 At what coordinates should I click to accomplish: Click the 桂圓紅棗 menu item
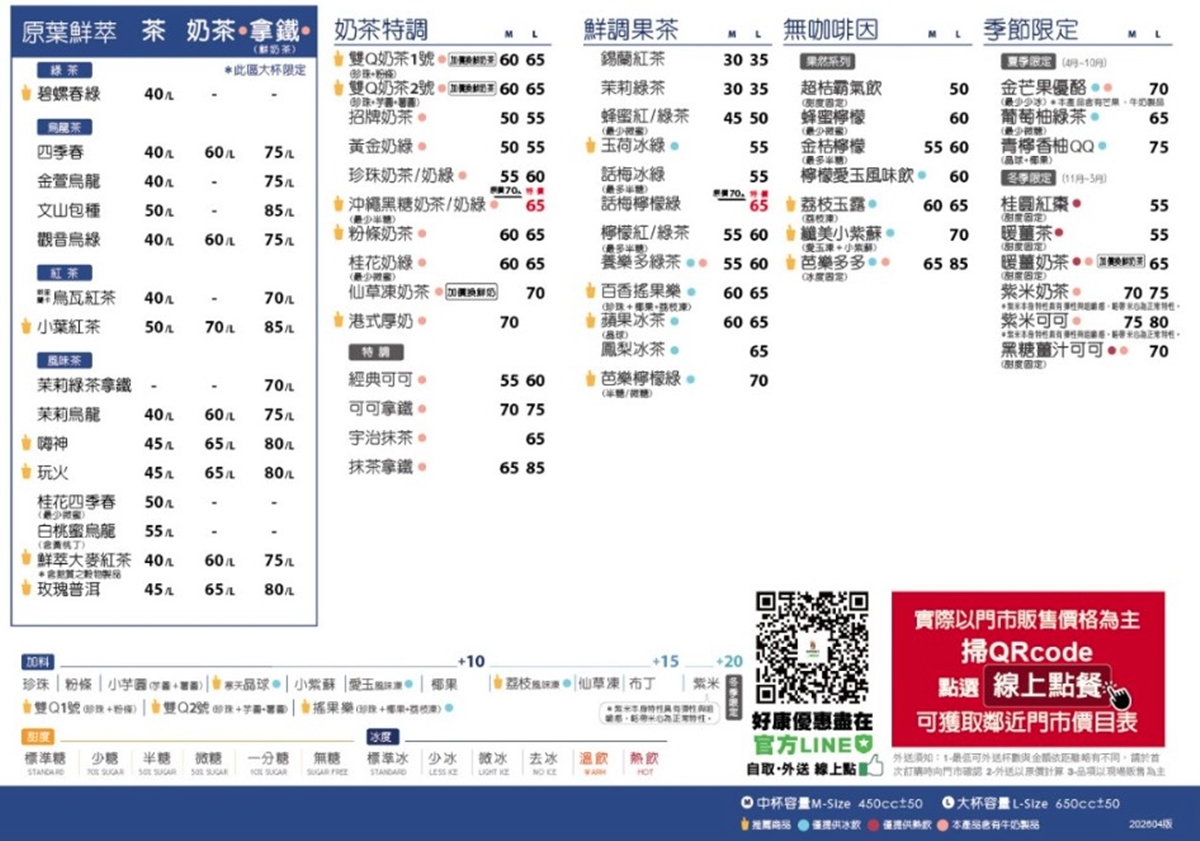[x=1034, y=204]
